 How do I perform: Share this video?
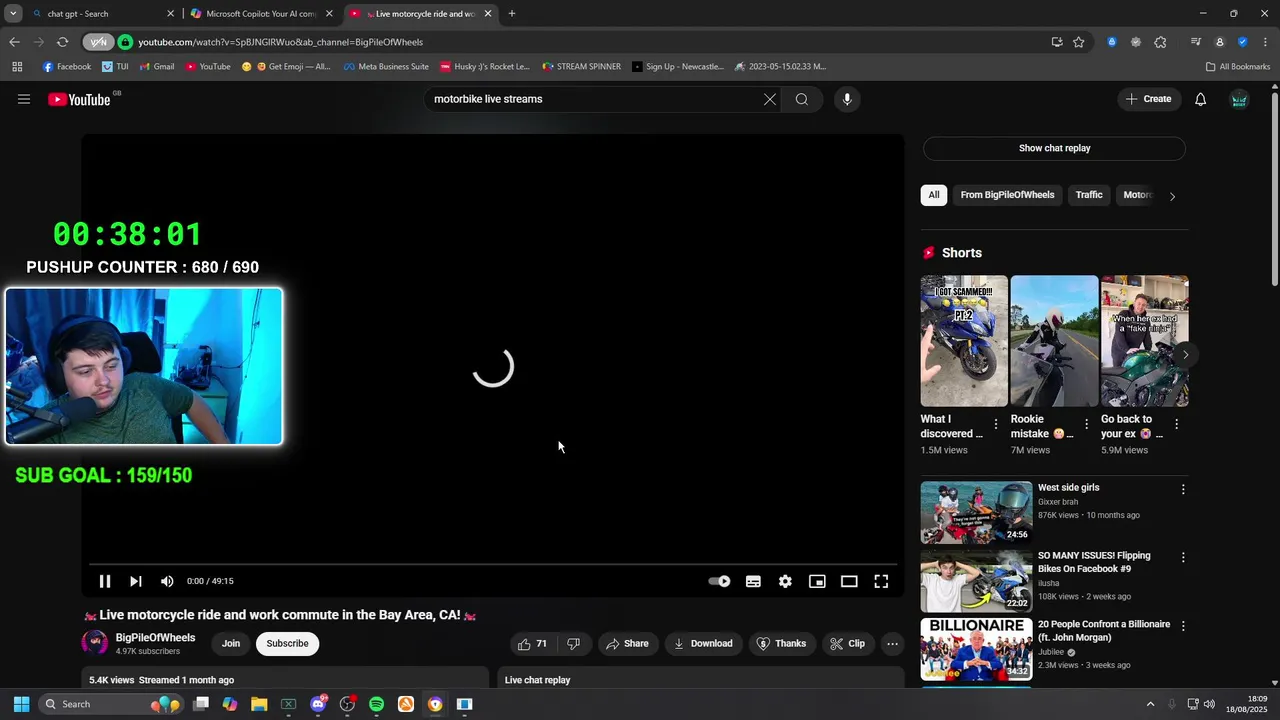[x=628, y=644]
